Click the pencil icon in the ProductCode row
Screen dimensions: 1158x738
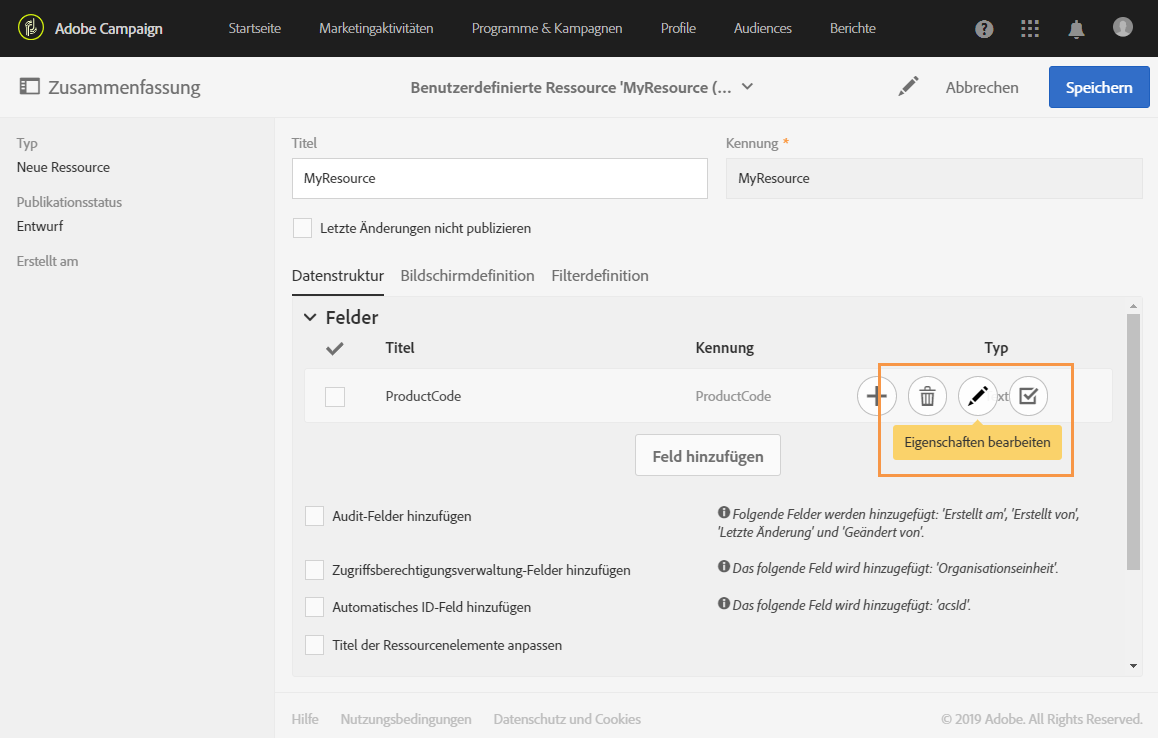coord(977,396)
